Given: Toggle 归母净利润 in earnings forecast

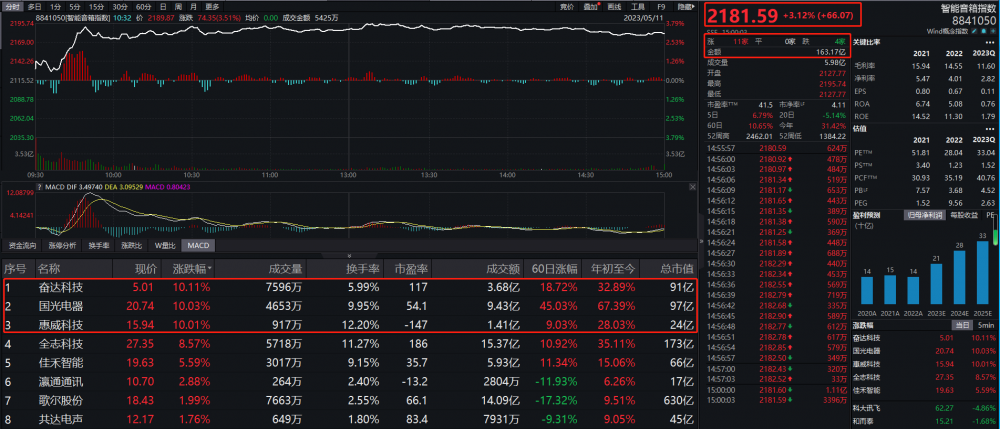Looking at the screenshot, I should 924,215.
